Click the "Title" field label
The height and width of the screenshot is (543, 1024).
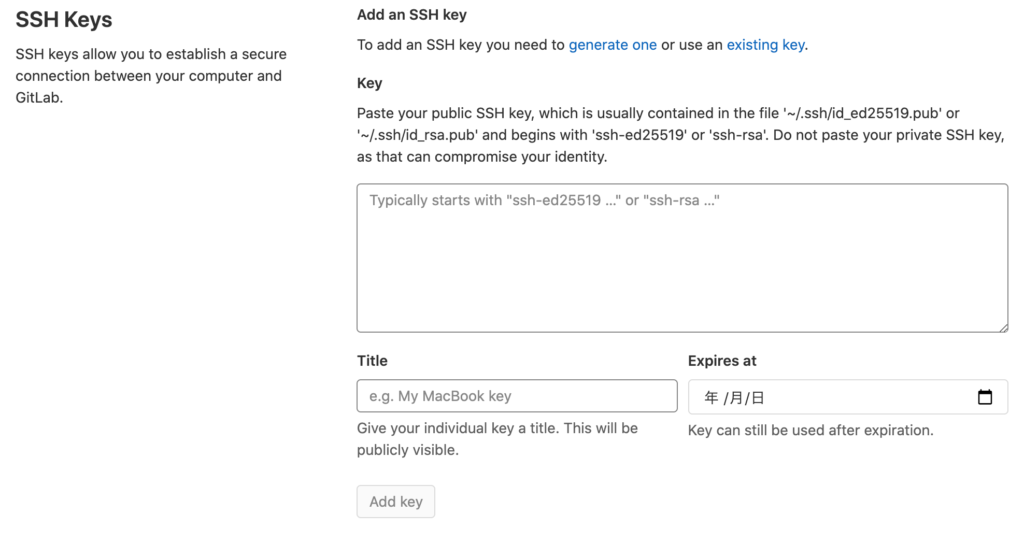[x=372, y=361]
